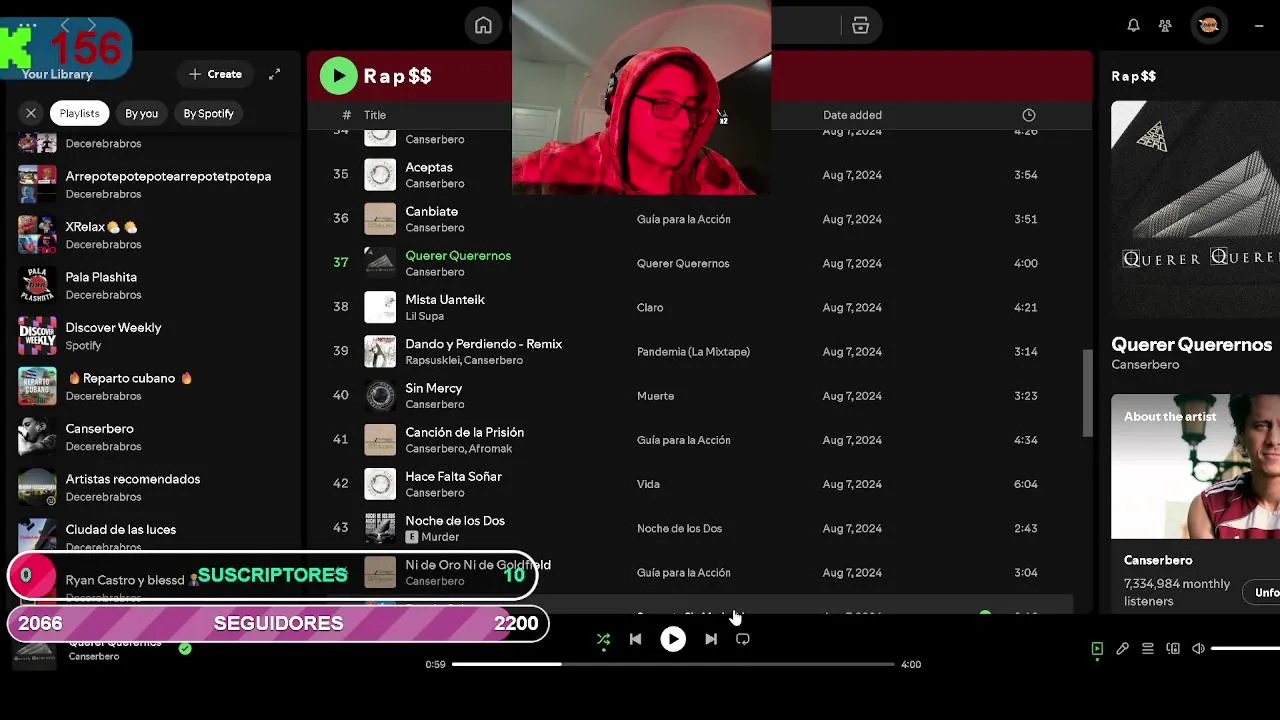Select the Playlists filter chip
The width and height of the screenshot is (1280, 720).
click(79, 113)
